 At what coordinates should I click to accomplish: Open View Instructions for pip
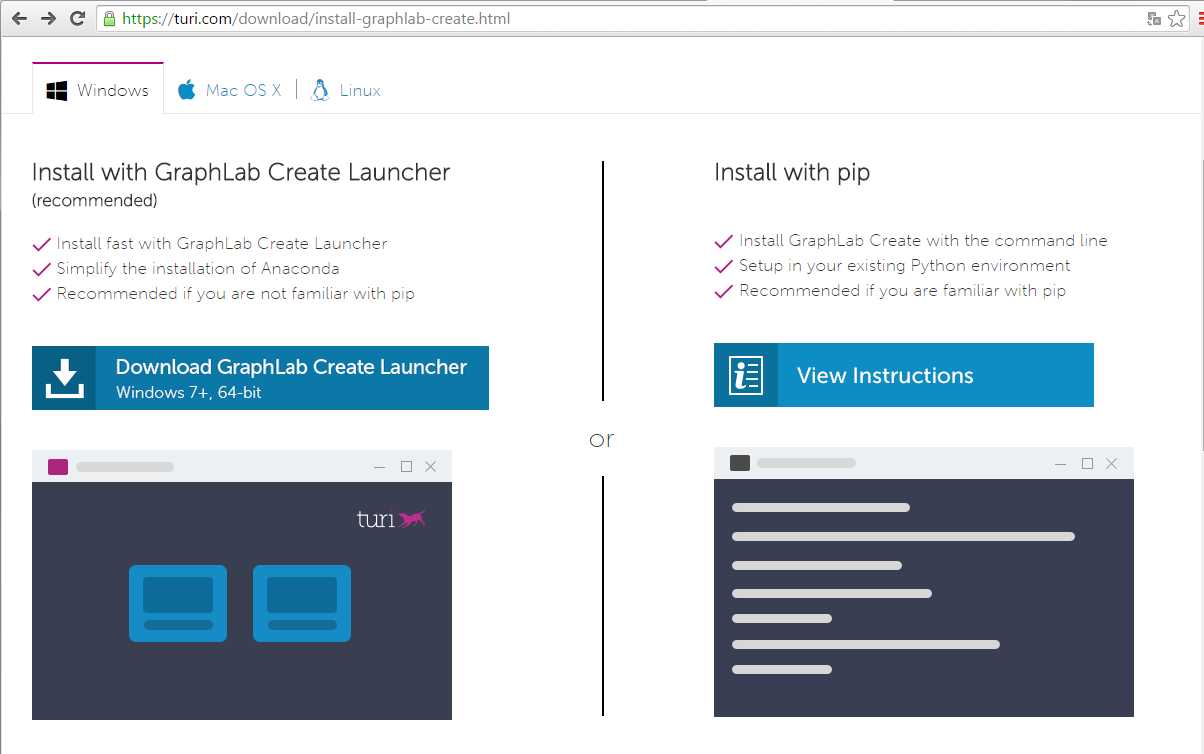tap(904, 375)
